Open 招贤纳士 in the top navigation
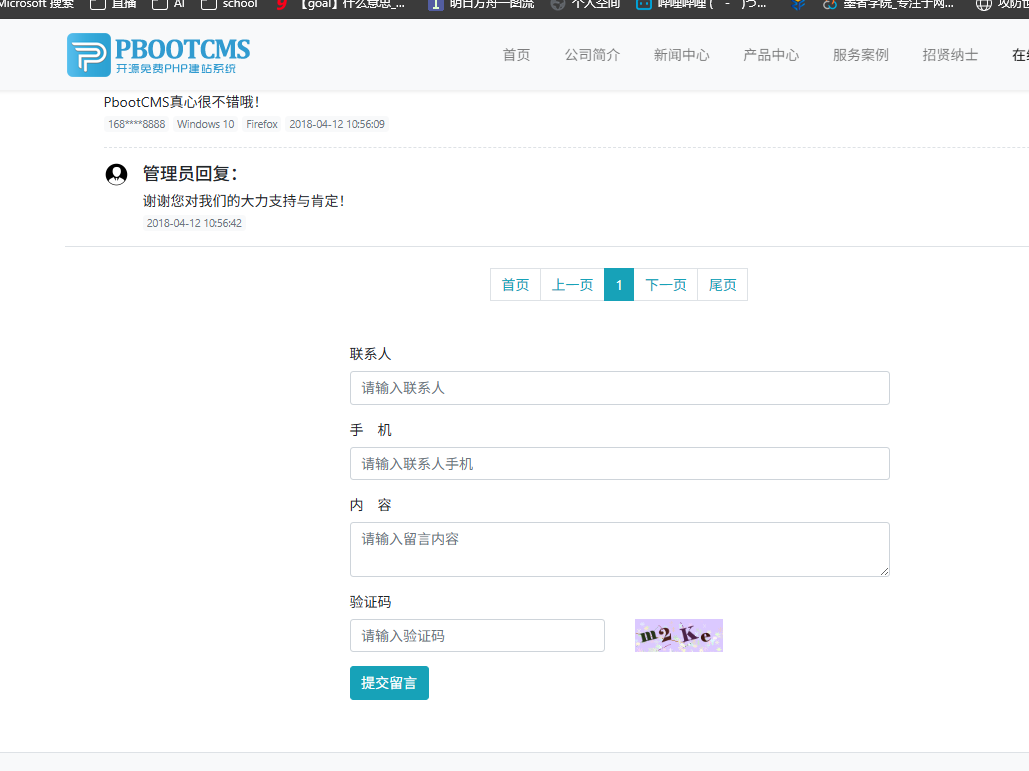Image resolution: width=1029 pixels, height=771 pixels. click(x=950, y=55)
